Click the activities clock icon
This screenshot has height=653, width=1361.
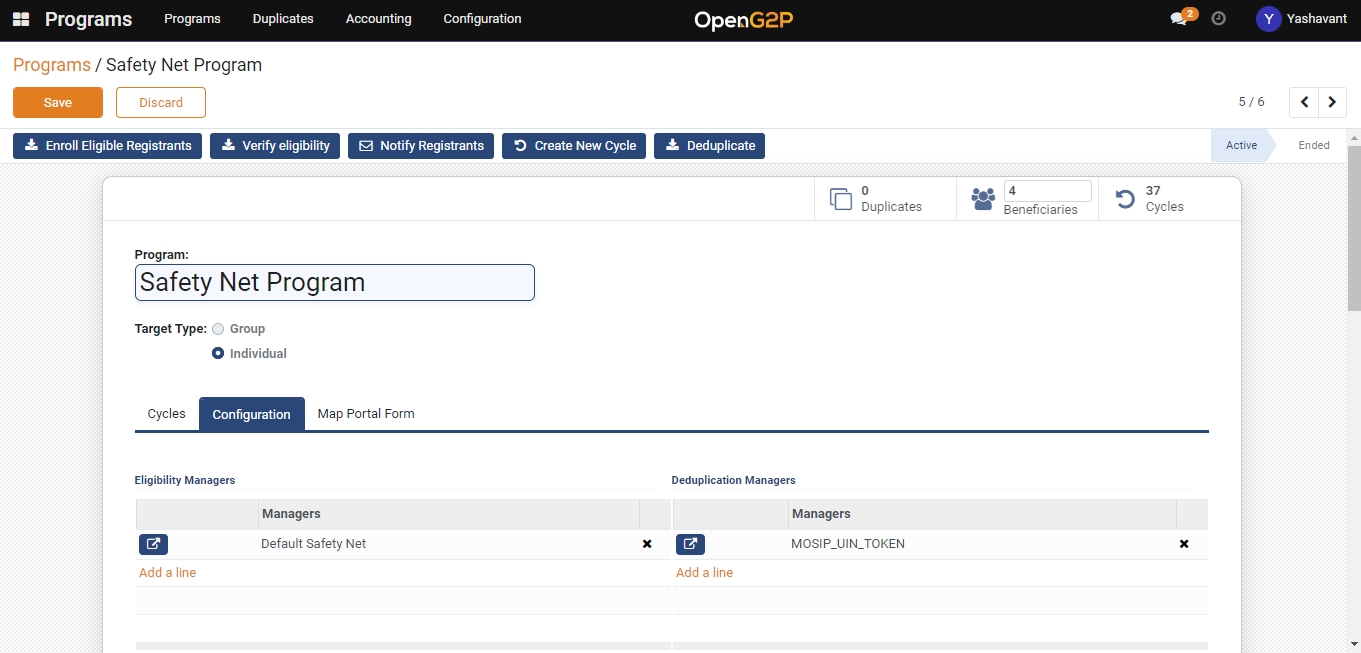(x=1218, y=19)
